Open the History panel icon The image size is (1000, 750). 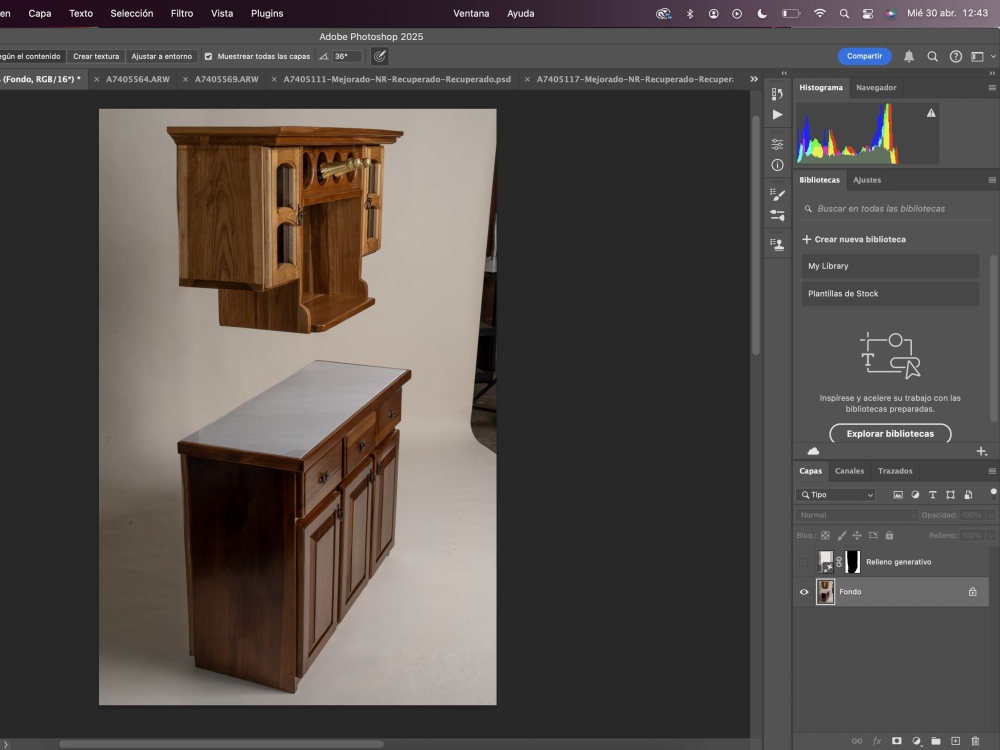click(777, 94)
